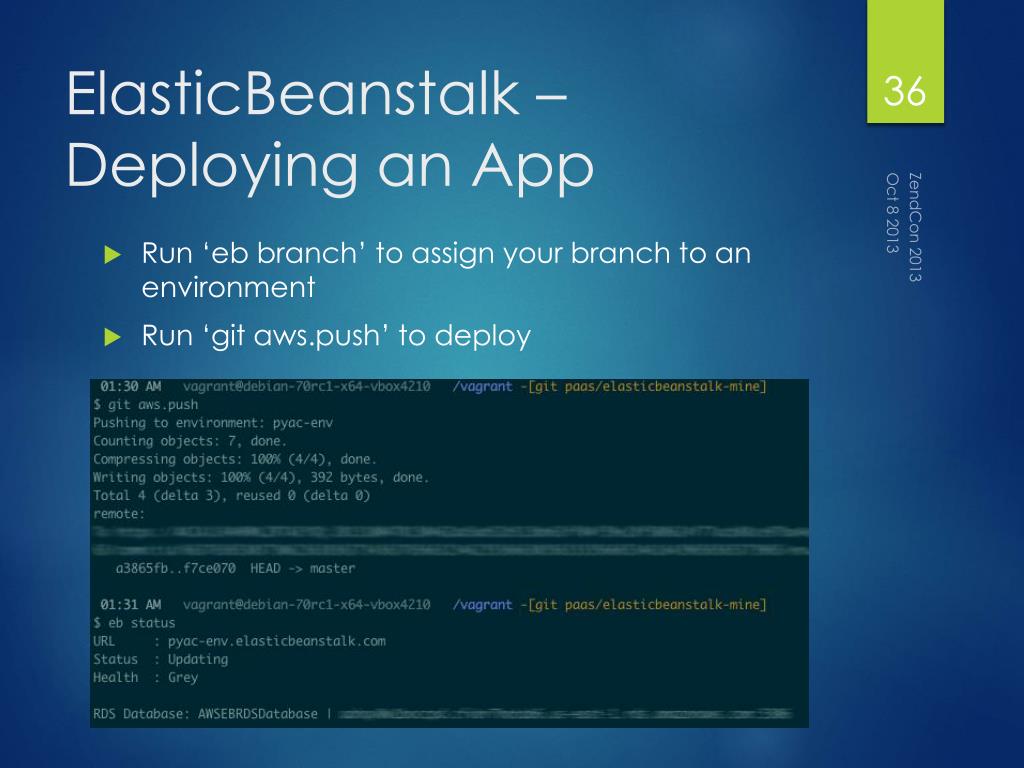This screenshot has height=768, width=1024.
Task: Select the 'Run eb branch to assign your branch' bullet text
Action: coord(446,270)
